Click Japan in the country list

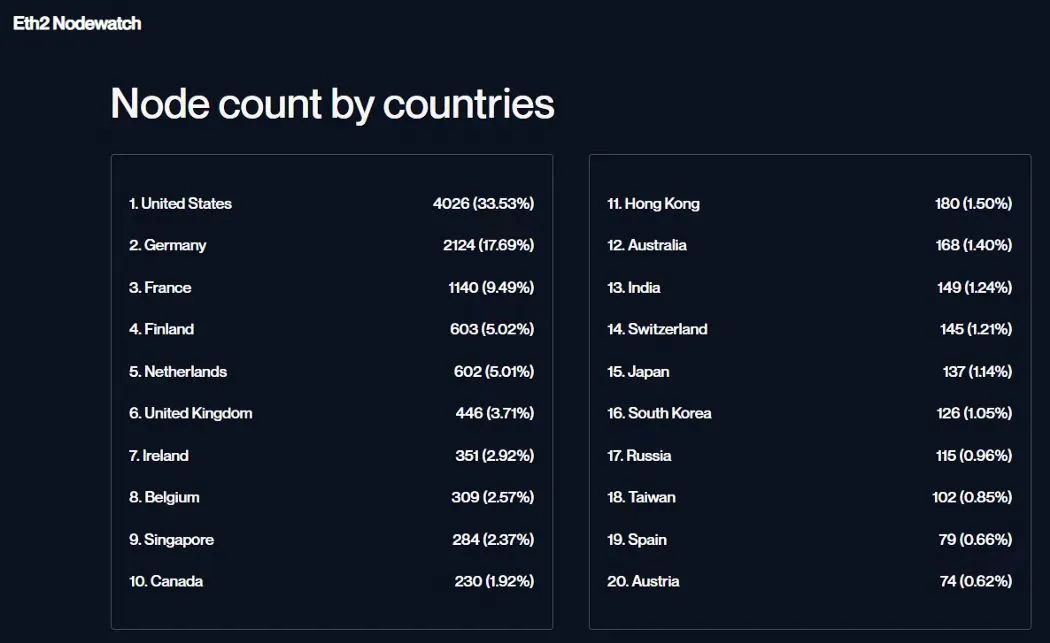coord(638,372)
